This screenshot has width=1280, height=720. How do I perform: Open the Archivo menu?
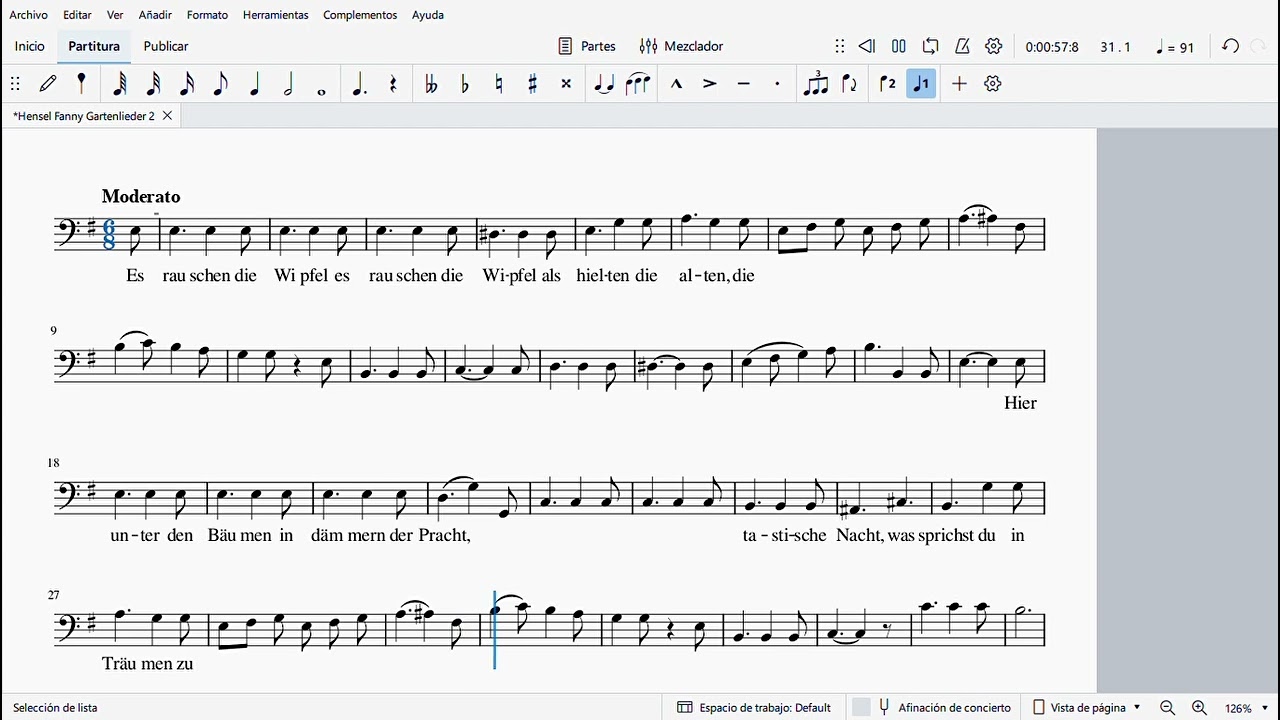tap(28, 15)
